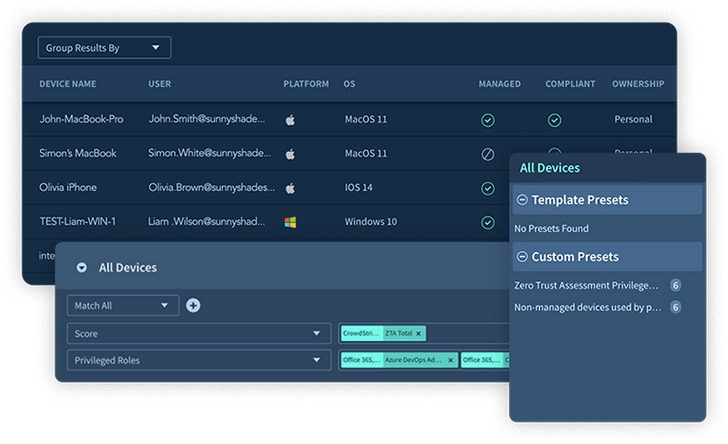This screenshot has width=728, height=444.
Task: Click the managed checkmark for John-MacBook-Pro
Action: click(x=488, y=120)
